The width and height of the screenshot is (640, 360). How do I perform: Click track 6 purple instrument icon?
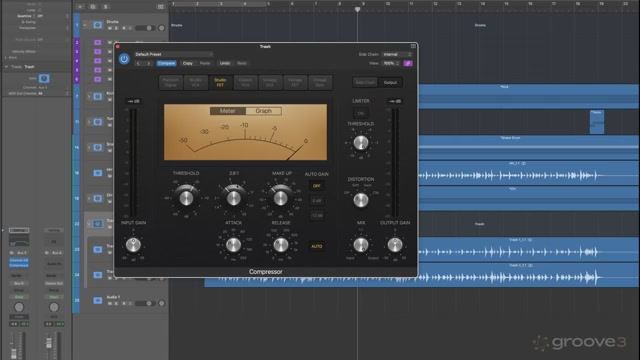coord(98,79)
